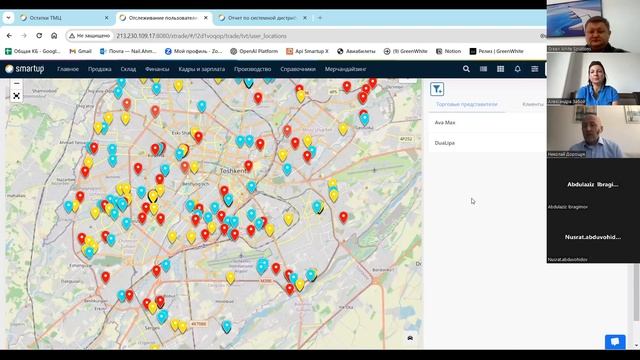Switch to Остатки ТМЦ tab
The height and width of the screenshot is (360, 640).
click(64, 18)
